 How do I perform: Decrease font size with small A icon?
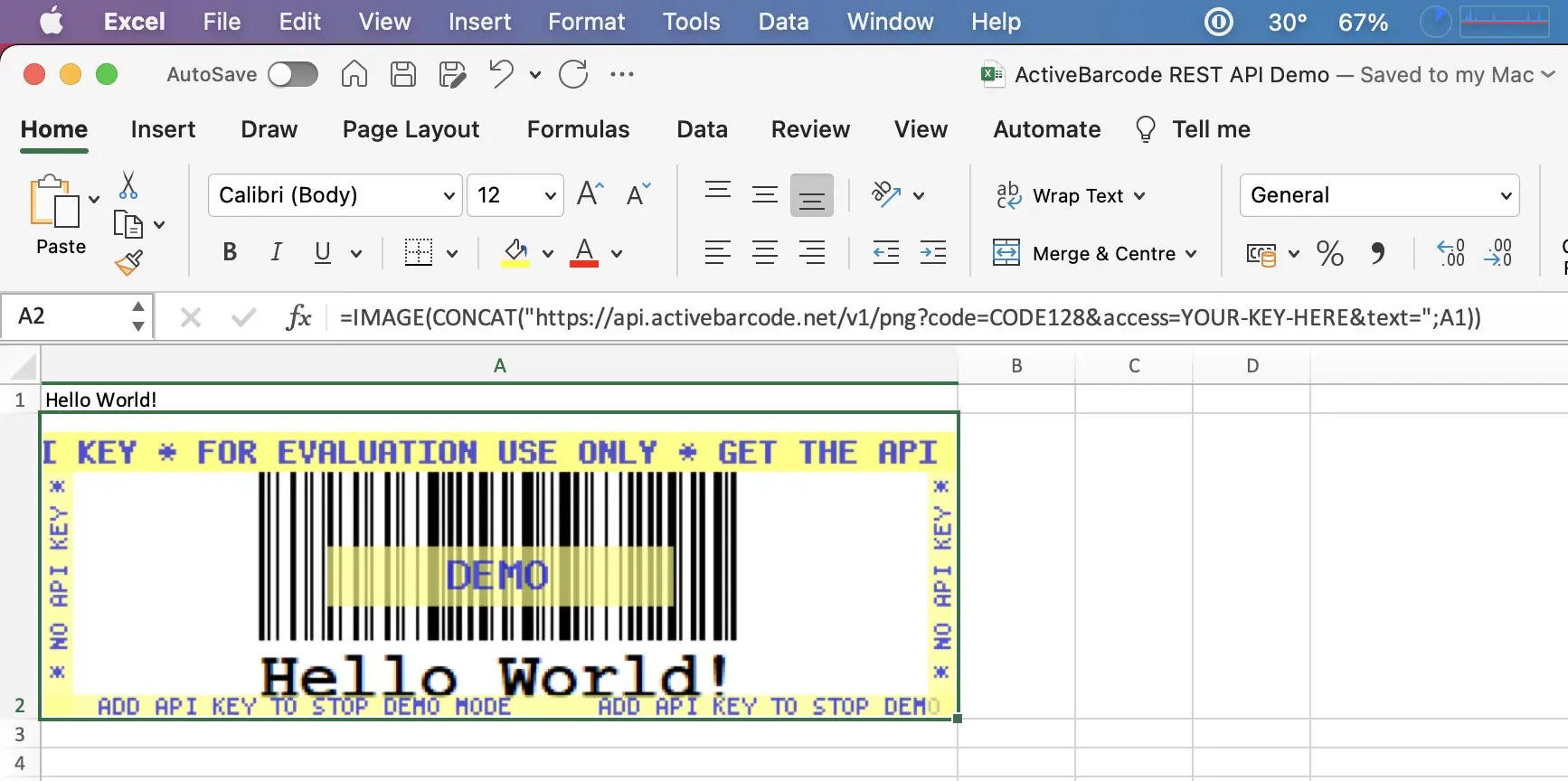click(x=638, y=194)
